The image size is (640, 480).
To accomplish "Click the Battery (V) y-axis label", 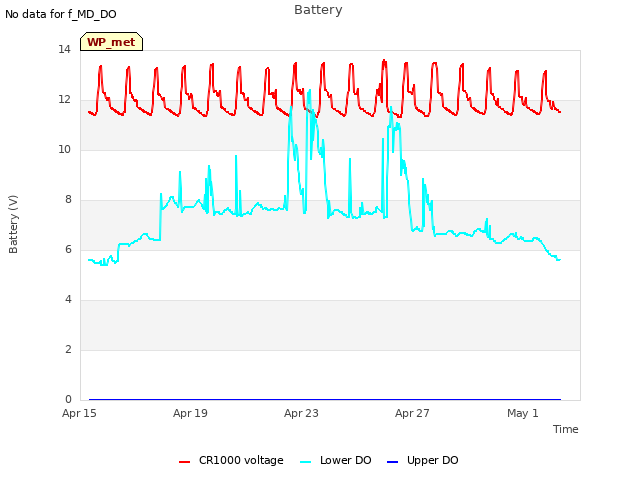I will click(x=13, y=224).
